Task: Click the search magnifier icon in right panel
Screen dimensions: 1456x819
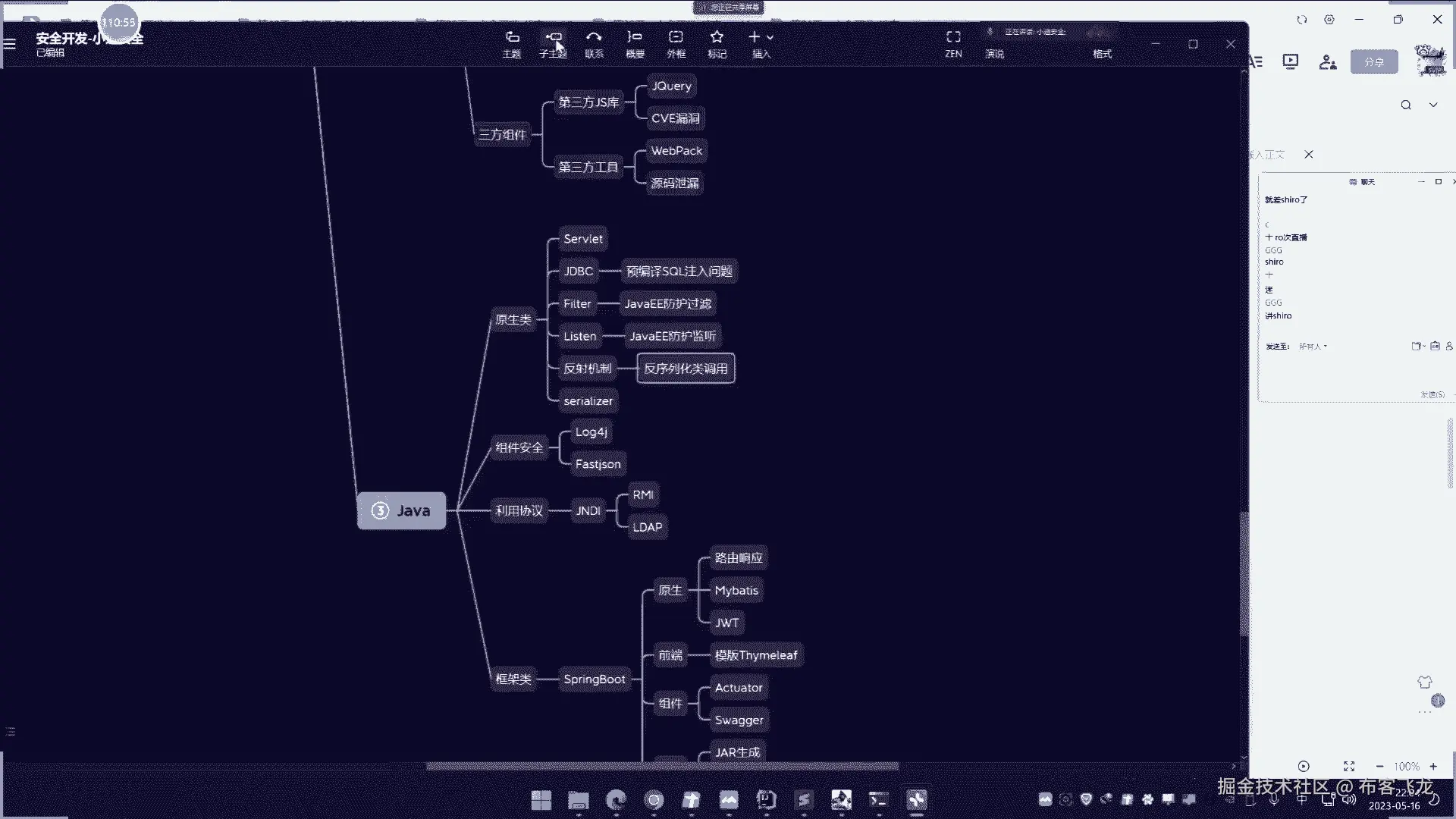Action: pyautogui.click(x=1406, y=105)
